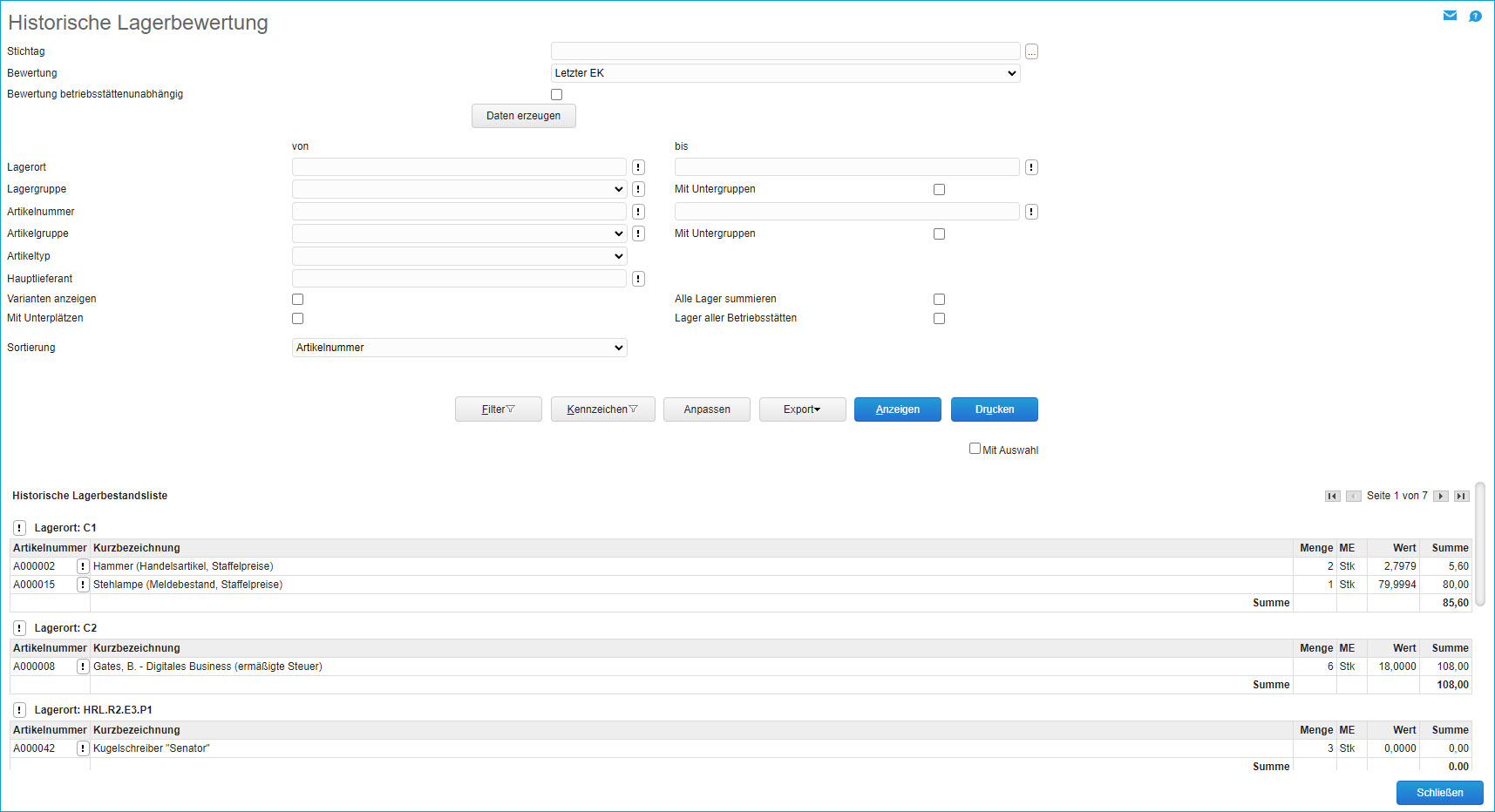The height and width of the screenshot is (812, 1495).
Task: Click the exclamation icon beside Lagerort bis field
Action: click(1031, 167)
